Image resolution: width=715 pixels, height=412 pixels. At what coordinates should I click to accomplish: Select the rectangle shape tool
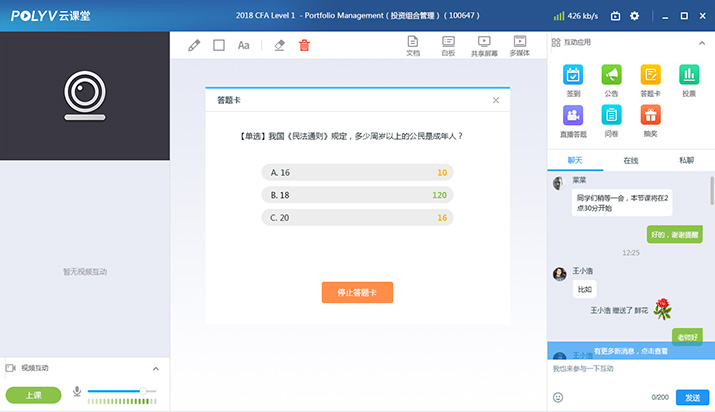click(219, 45)
